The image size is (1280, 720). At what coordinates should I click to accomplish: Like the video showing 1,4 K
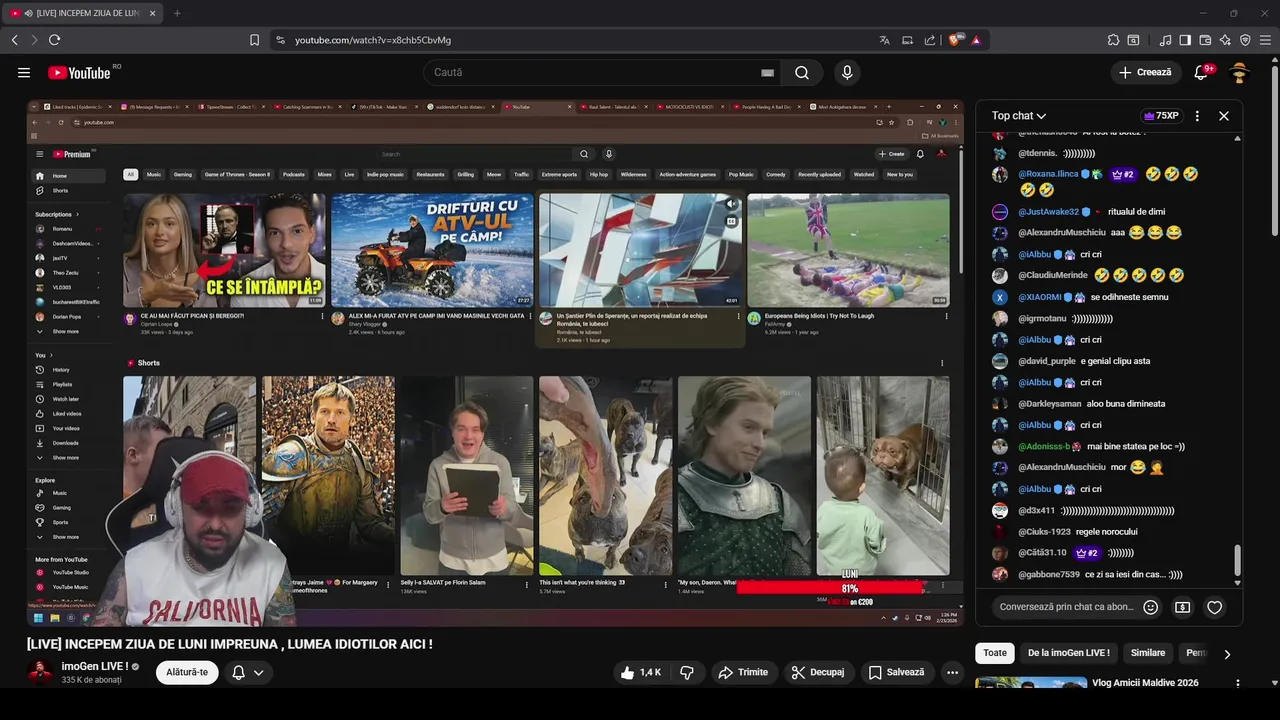click(640, 672)
